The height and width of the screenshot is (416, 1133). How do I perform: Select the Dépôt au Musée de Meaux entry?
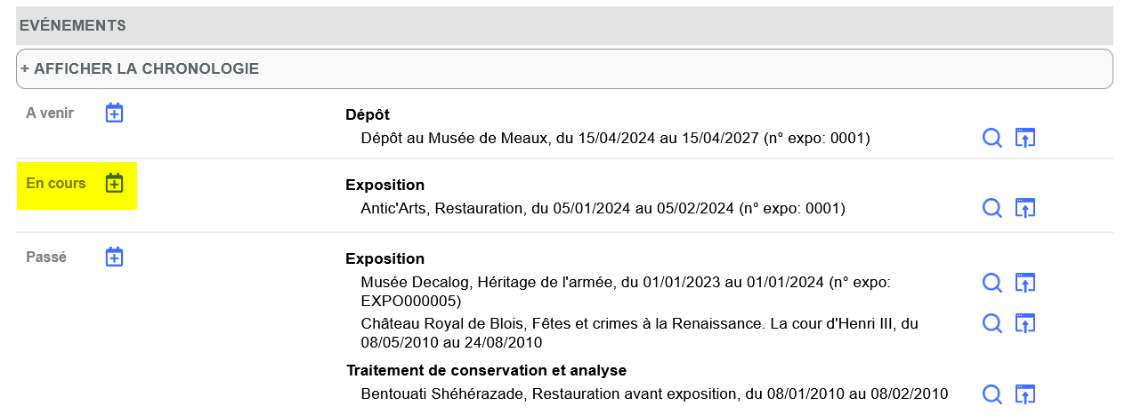[x=615, y=138]
